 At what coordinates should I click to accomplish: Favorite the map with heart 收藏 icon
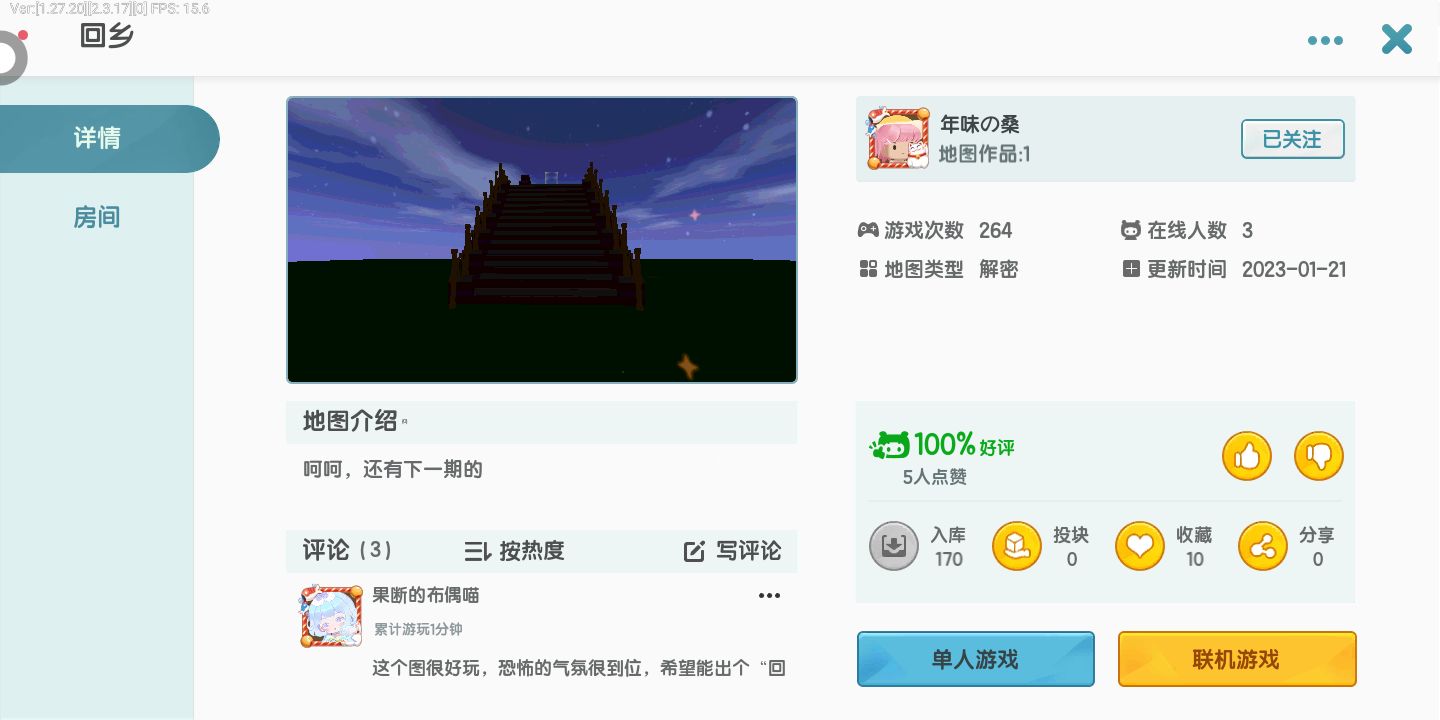click(1140, 546)
